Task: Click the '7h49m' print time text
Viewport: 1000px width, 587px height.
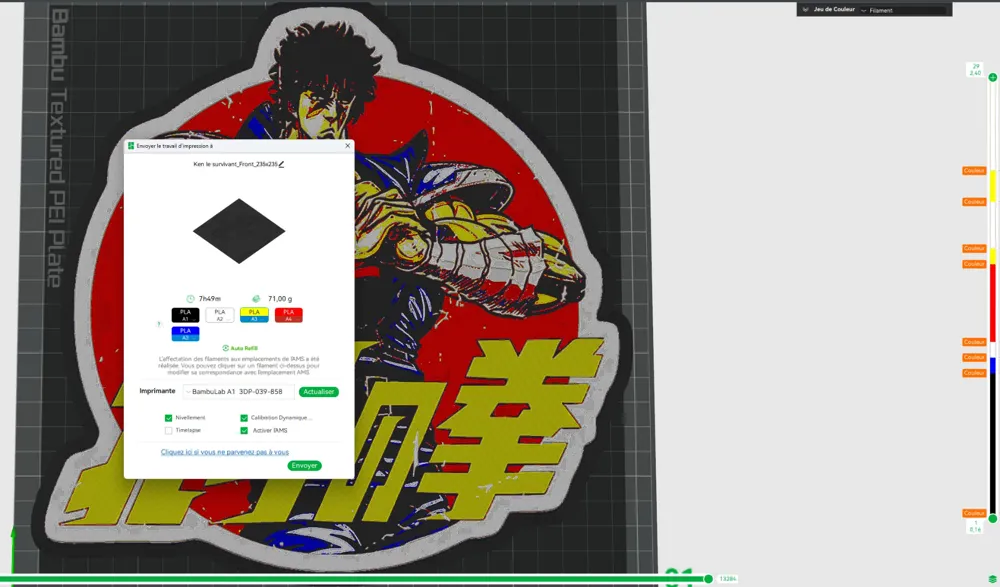Action: pos(210,299)
